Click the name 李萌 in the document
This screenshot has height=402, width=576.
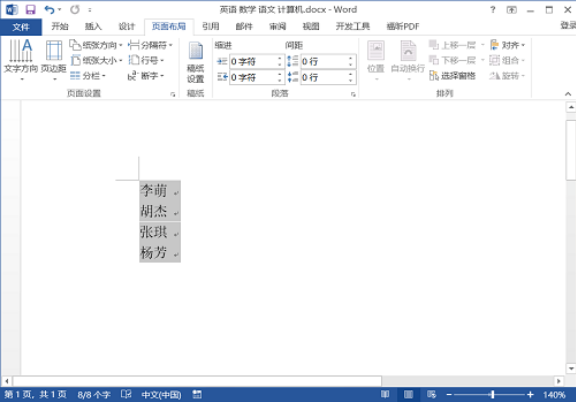coord(154,190)
